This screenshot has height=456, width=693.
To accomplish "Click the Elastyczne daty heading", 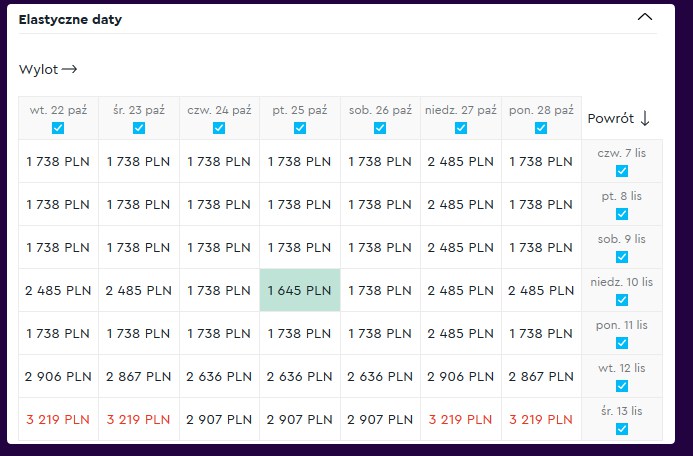I will [x=70, y=19].
